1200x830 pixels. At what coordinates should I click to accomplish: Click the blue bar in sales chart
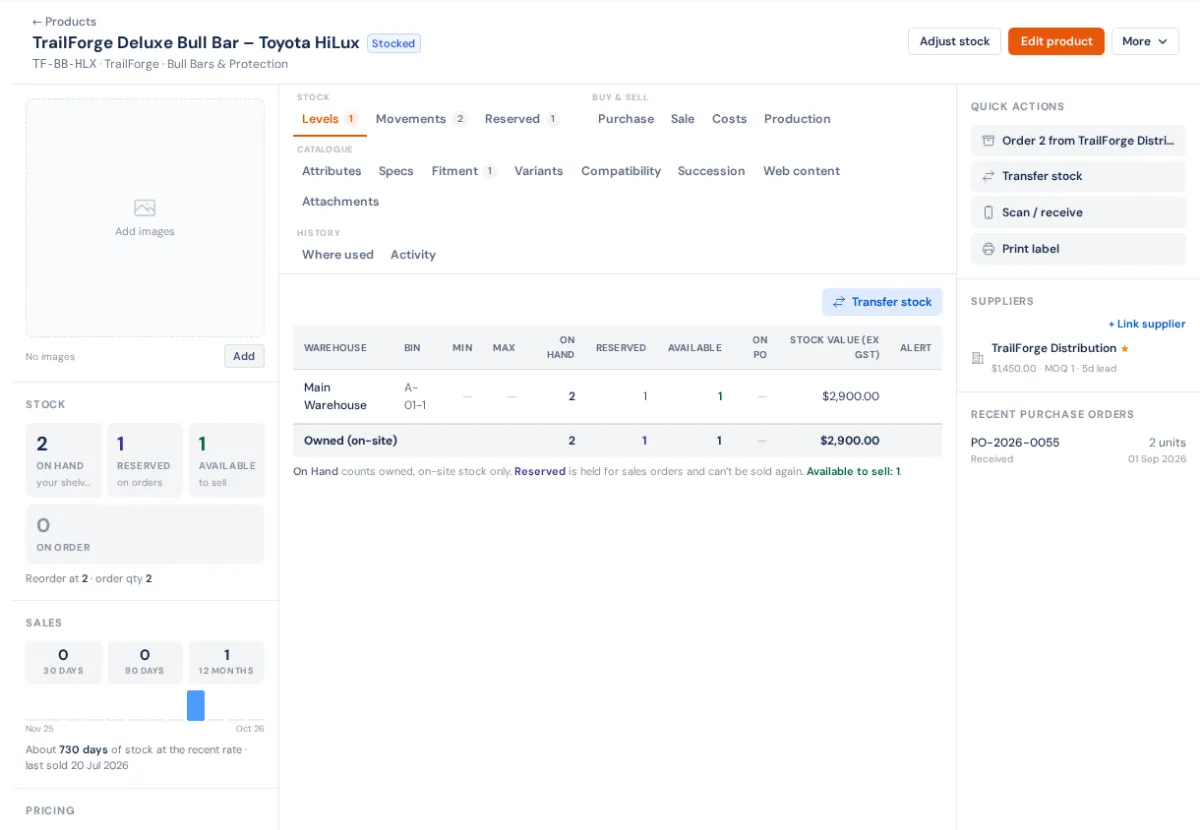[x=196, y=705]
